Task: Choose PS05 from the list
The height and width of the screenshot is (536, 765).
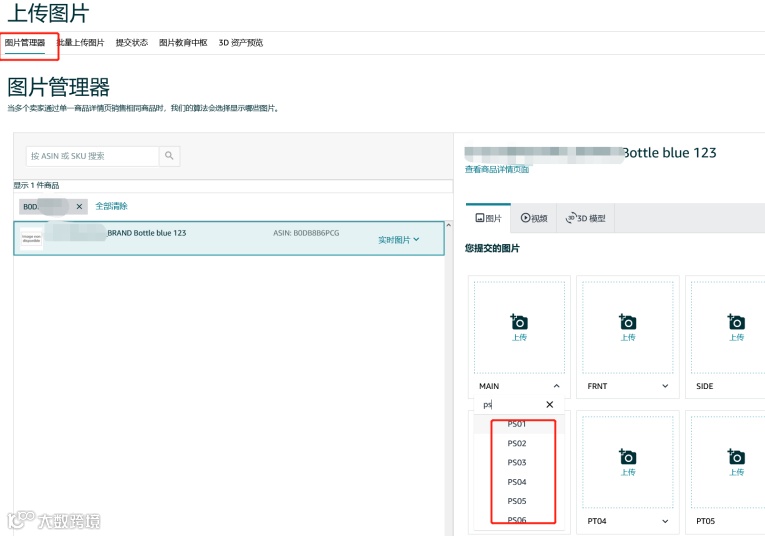Action: 519,501
